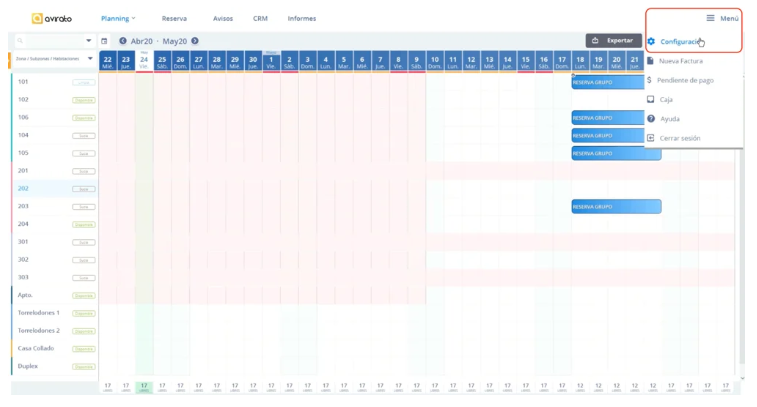The height and width of the screenshot is (407, 757).
Task: Open the CRM section
Action: click(260, 18)
